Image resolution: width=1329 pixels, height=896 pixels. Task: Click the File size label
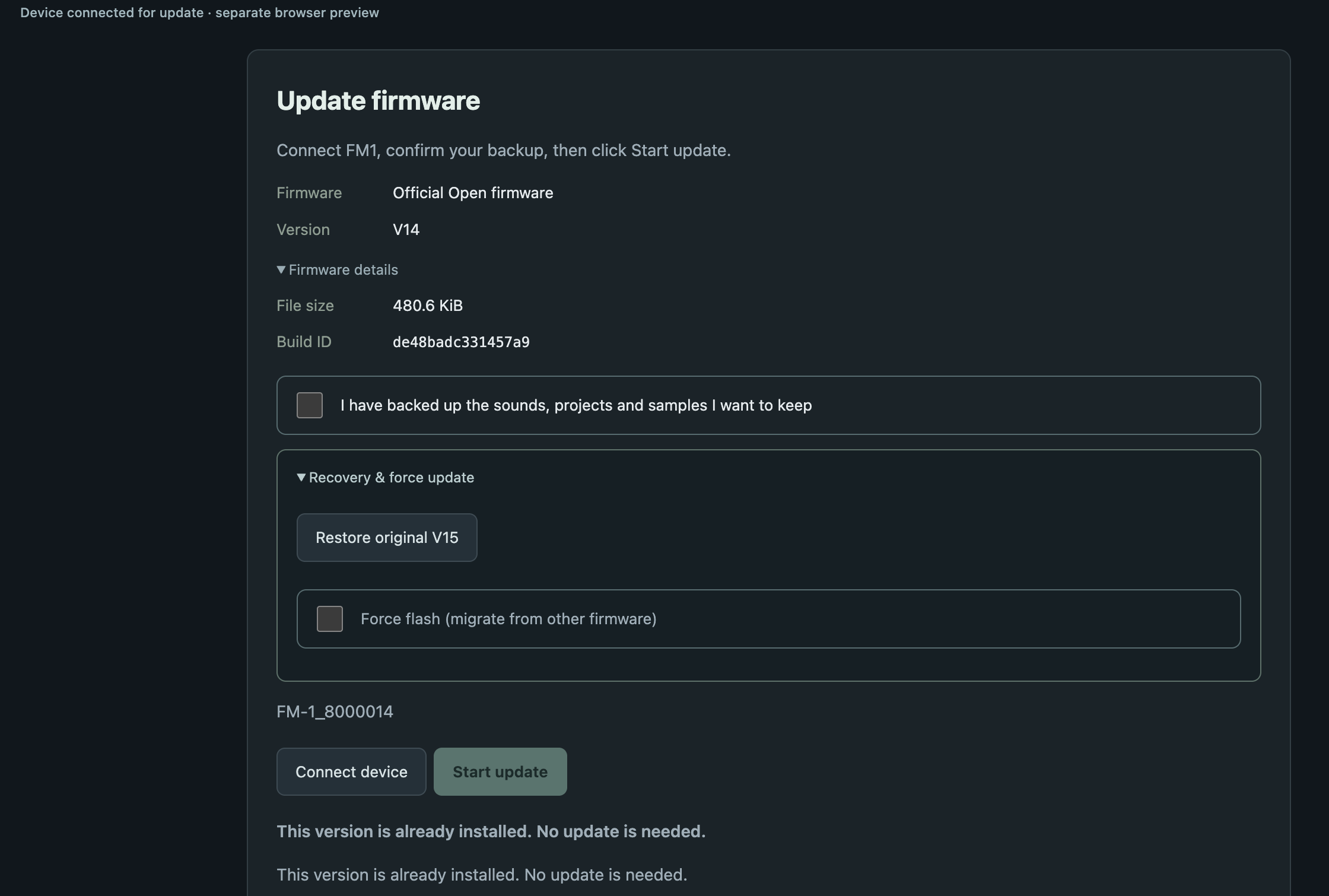click(x=305, y=306)
